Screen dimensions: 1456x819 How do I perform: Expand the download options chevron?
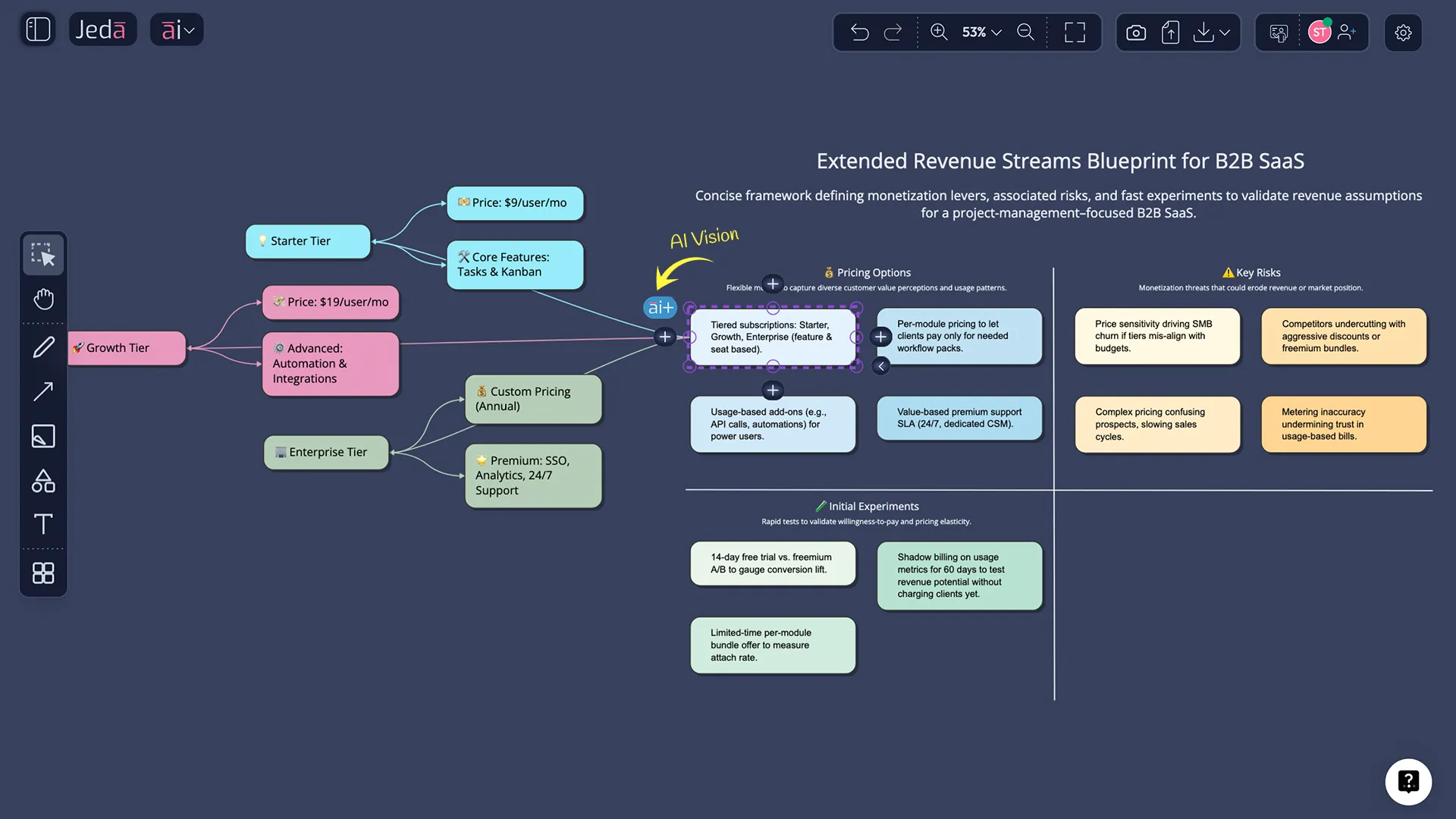(1224, 33)
